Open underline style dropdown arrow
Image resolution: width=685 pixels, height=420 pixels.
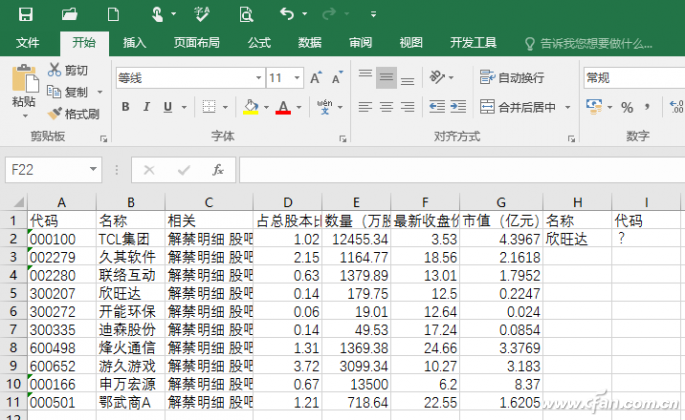[x=184, y=107]
